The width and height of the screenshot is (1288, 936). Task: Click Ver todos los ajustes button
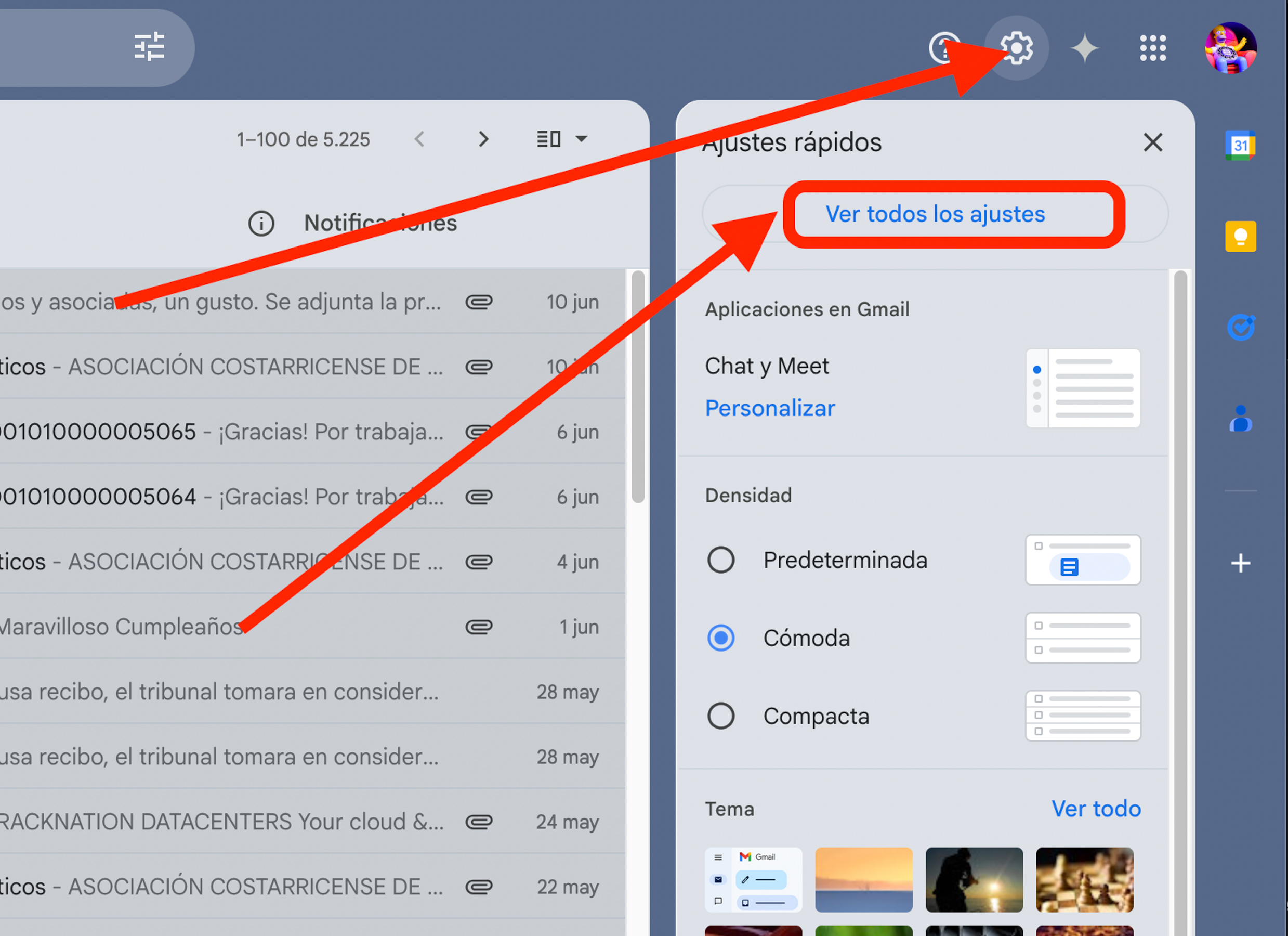click(935, 214)
